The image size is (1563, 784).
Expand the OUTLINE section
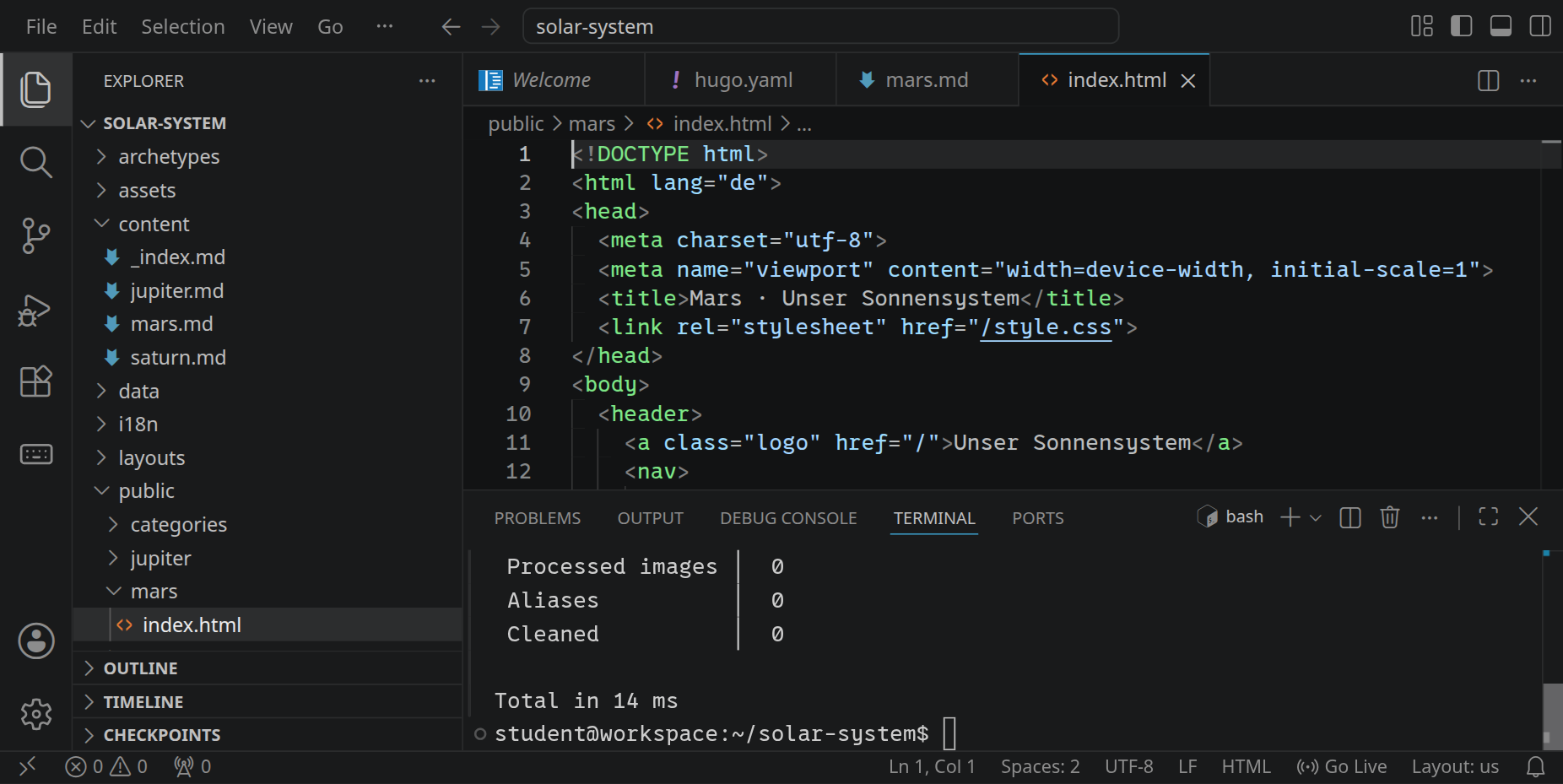267,668
